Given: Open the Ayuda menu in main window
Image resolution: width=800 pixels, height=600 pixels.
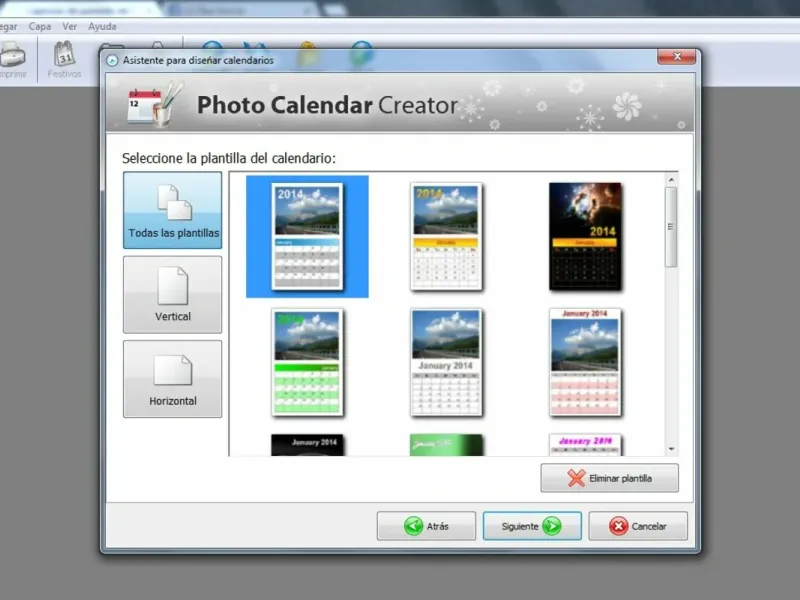Looking at the screenshot, I should click(x=102, y=27).
